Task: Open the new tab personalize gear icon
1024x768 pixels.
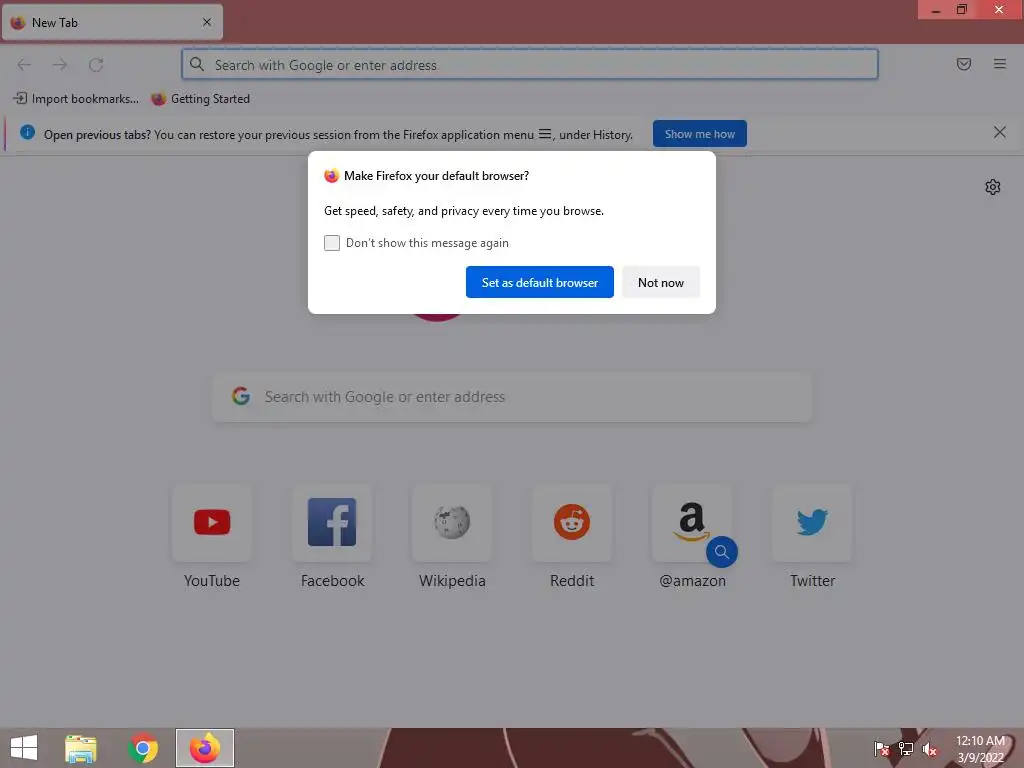Action: tap(993, 187)
